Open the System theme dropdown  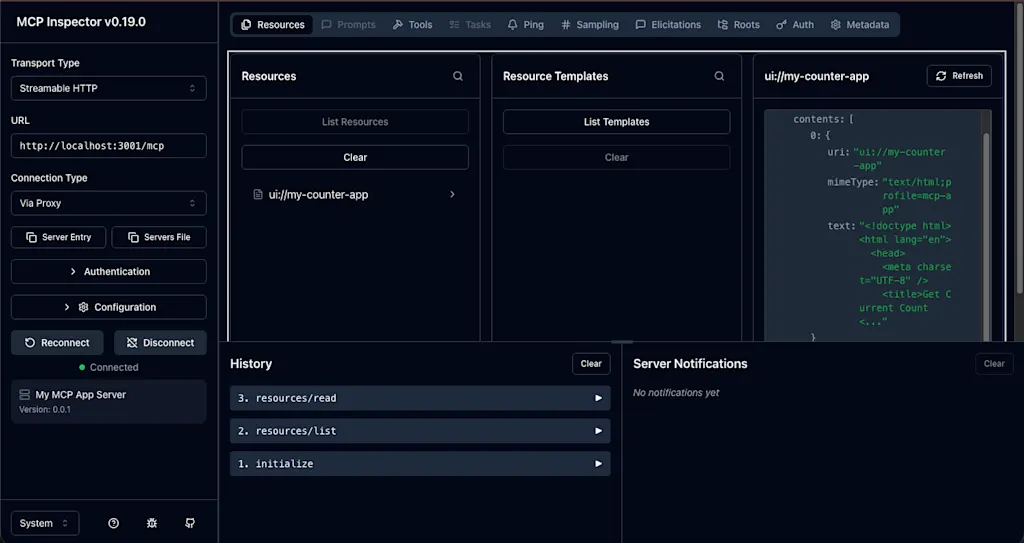coord(44,523)
